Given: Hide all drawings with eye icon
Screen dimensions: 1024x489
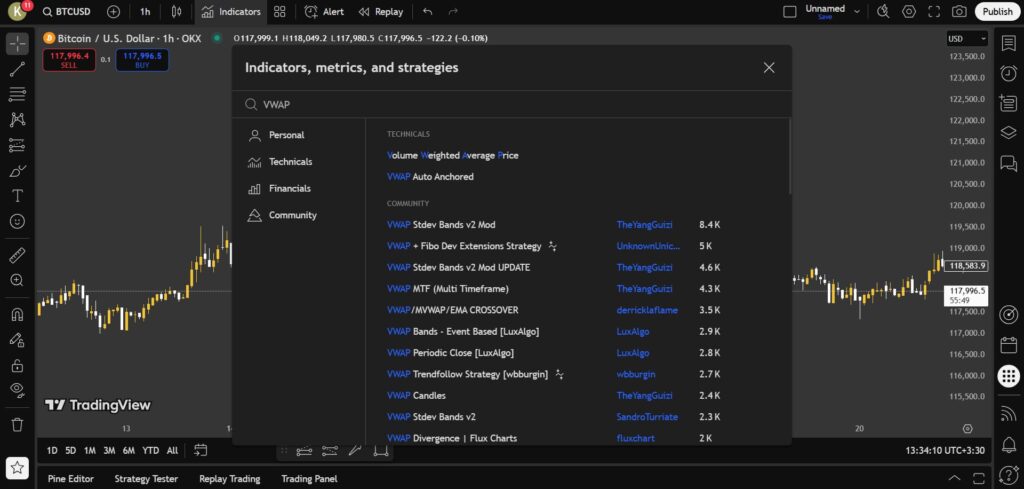Looking at the screenshot, I should coord(18,390).
